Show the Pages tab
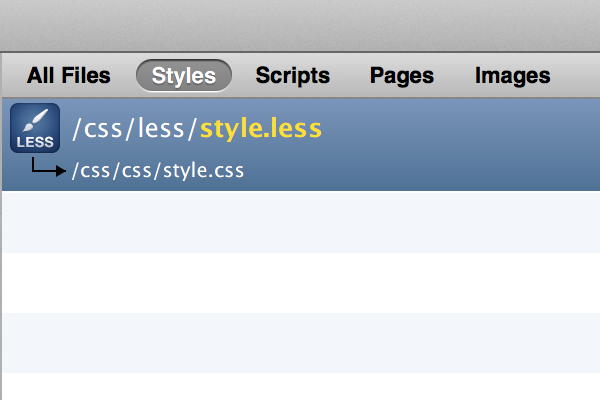Viewport: 600px width, 400px height. [402, 76]
